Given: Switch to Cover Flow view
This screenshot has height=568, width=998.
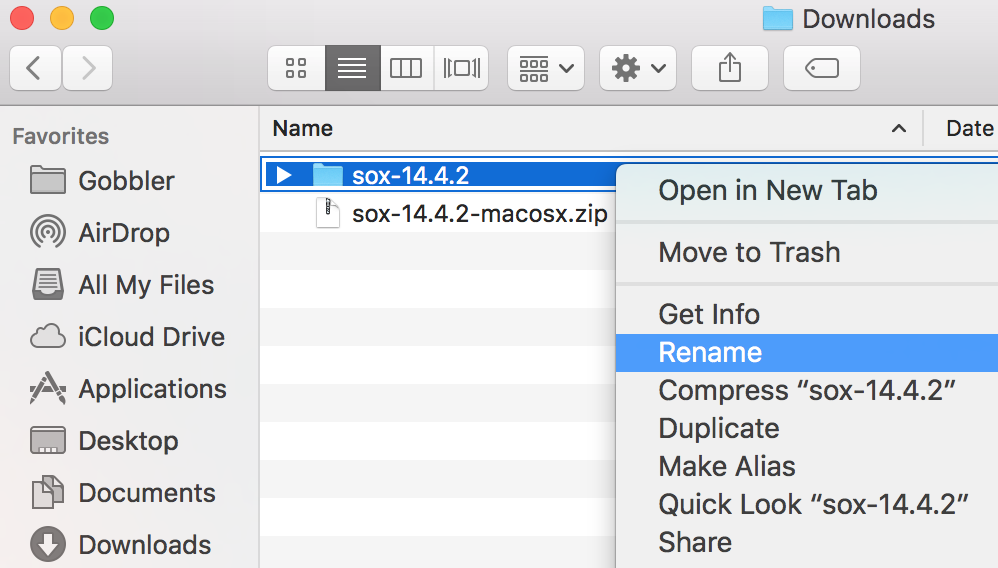Looking at the screenshot, I should pos(461,68).
